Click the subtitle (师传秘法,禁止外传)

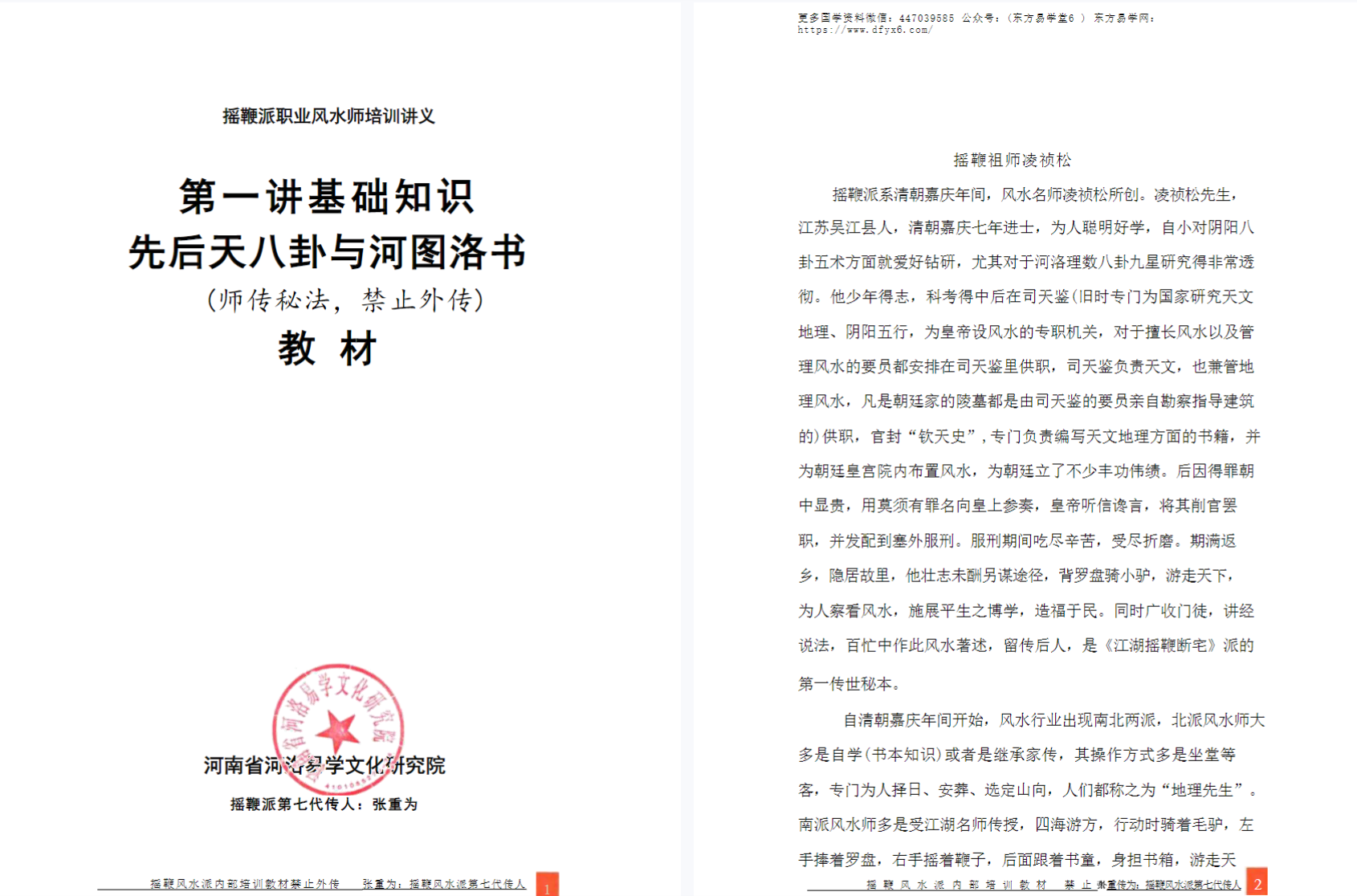(x=345, y=299)
